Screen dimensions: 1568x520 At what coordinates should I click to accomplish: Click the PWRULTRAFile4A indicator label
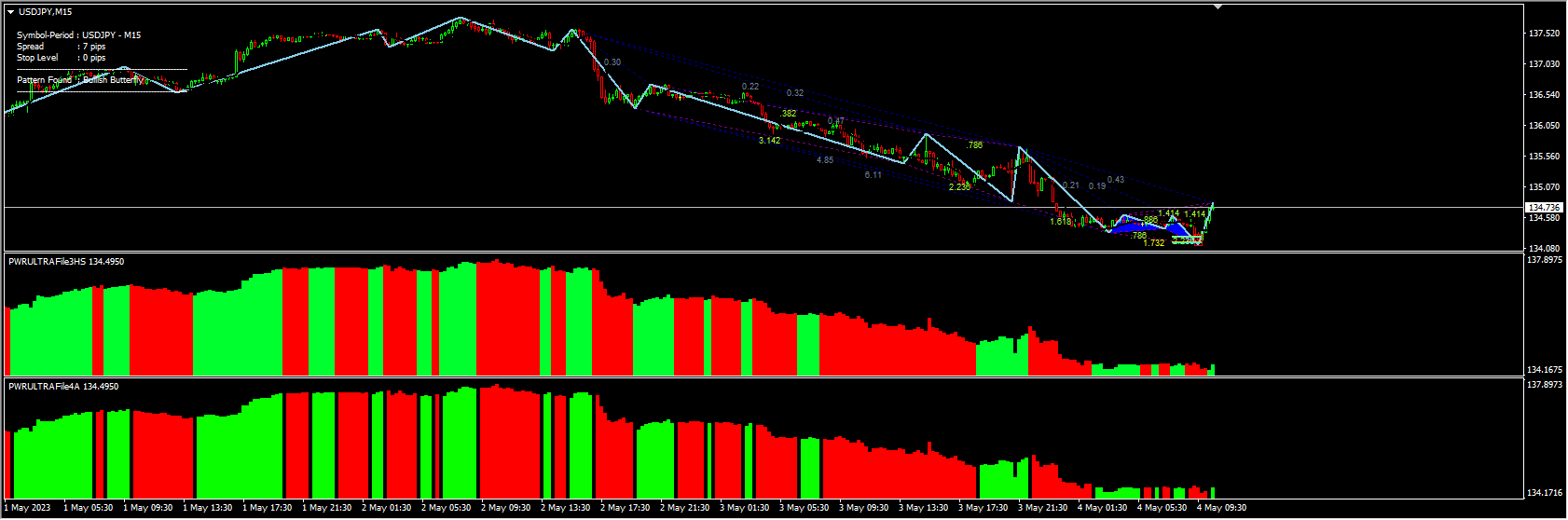pyautogui.click(x=62, y=387)
